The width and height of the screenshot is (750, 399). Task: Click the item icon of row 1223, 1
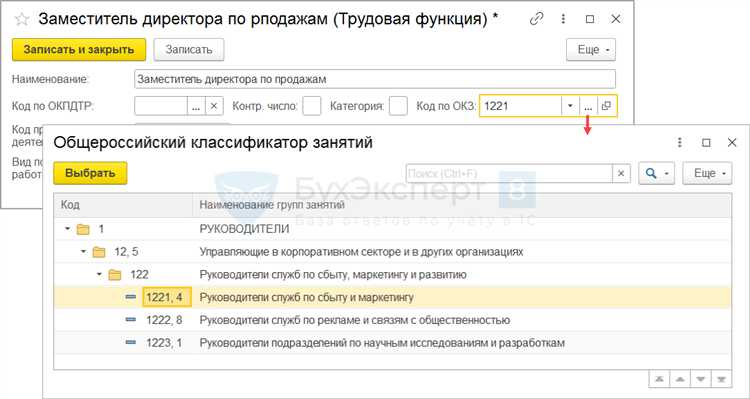click(130, 343)
